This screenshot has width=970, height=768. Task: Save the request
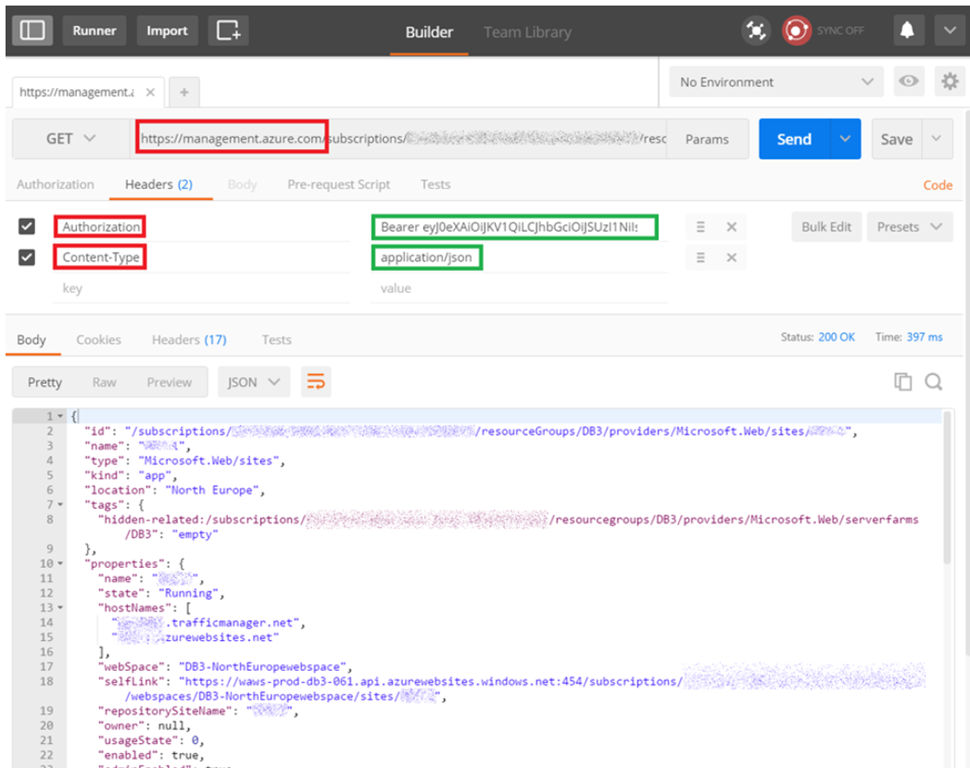click(896, 139)
